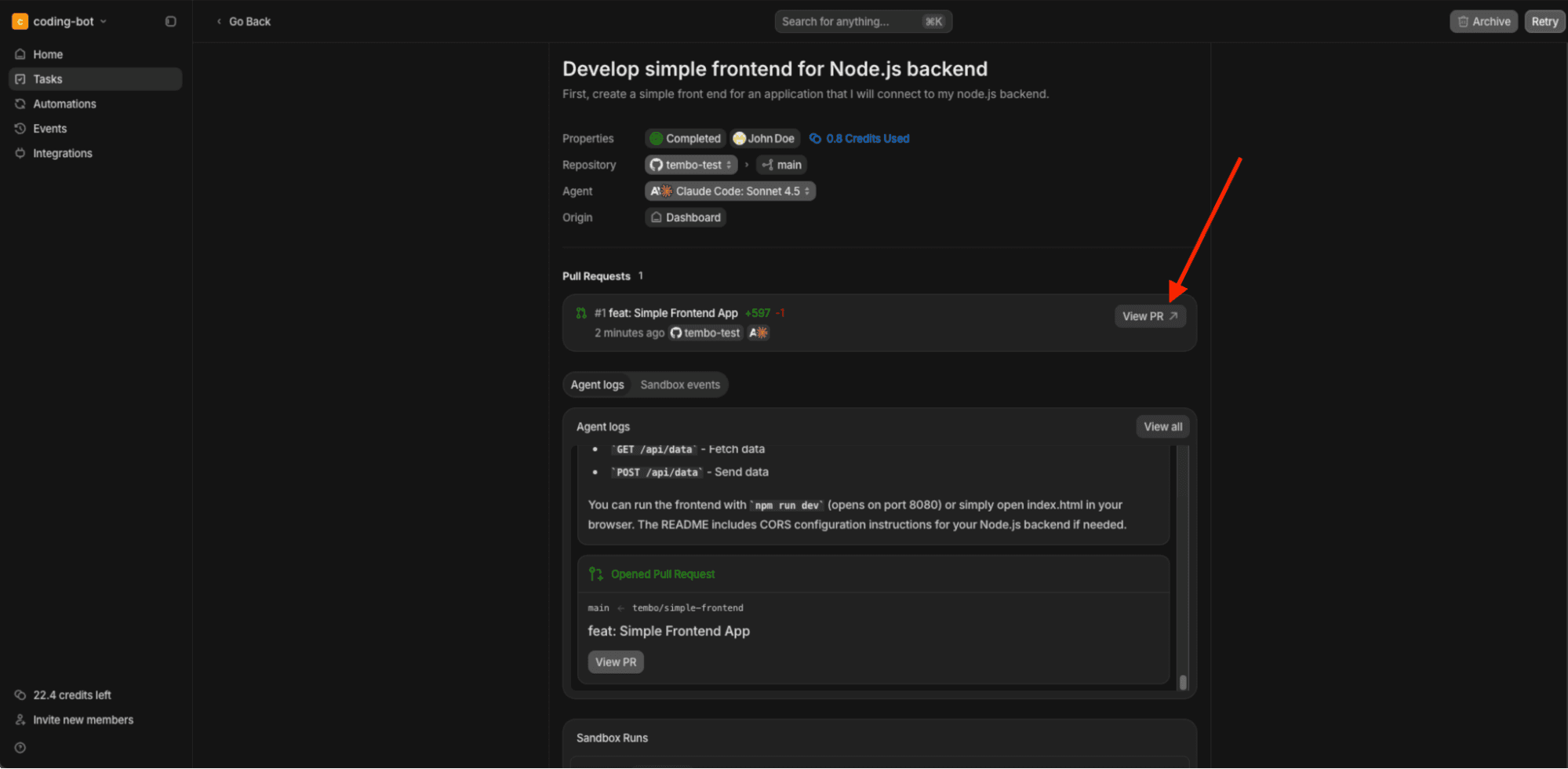Screen dimensions: 1568x769
Task: Select the Automations sidebar icon
Action: pyautogui.click(x=20, y=104)
